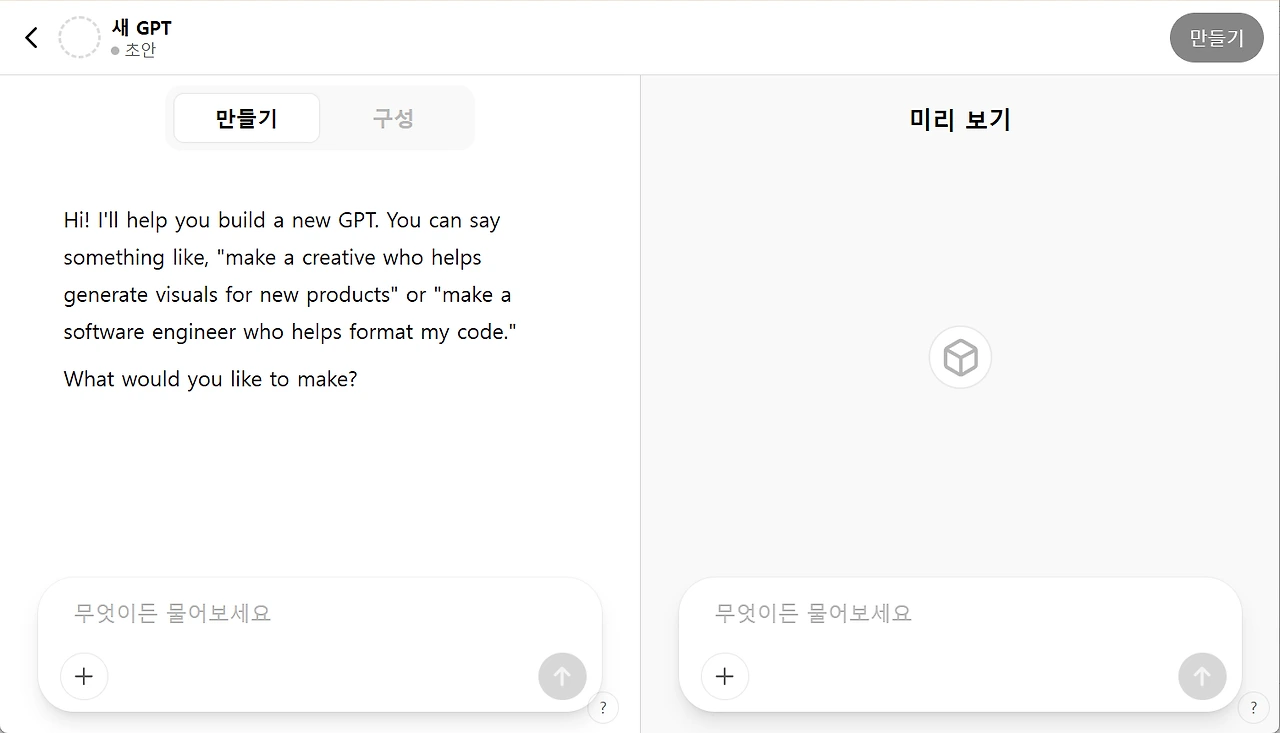Click the "What would you like to make?" text
Viewport: 1280px width, 733px height.
210,379
